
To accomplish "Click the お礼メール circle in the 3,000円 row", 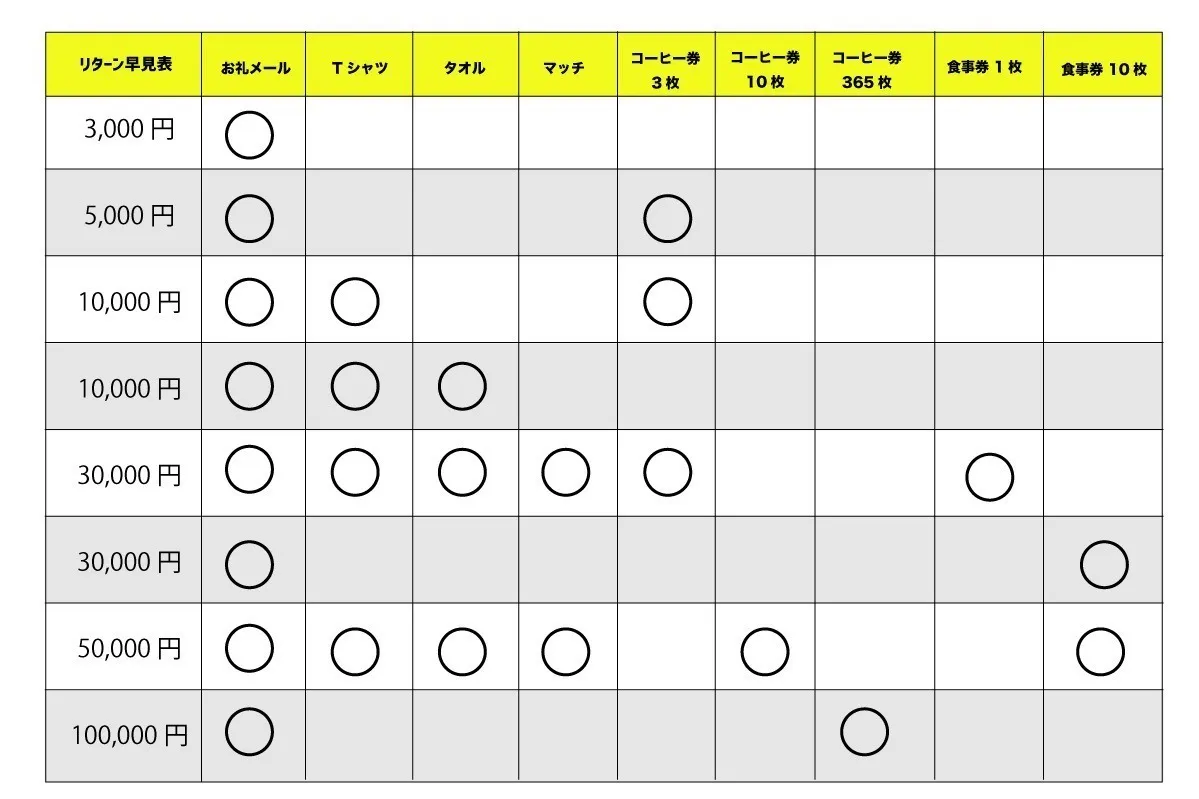I will (249, 135).
